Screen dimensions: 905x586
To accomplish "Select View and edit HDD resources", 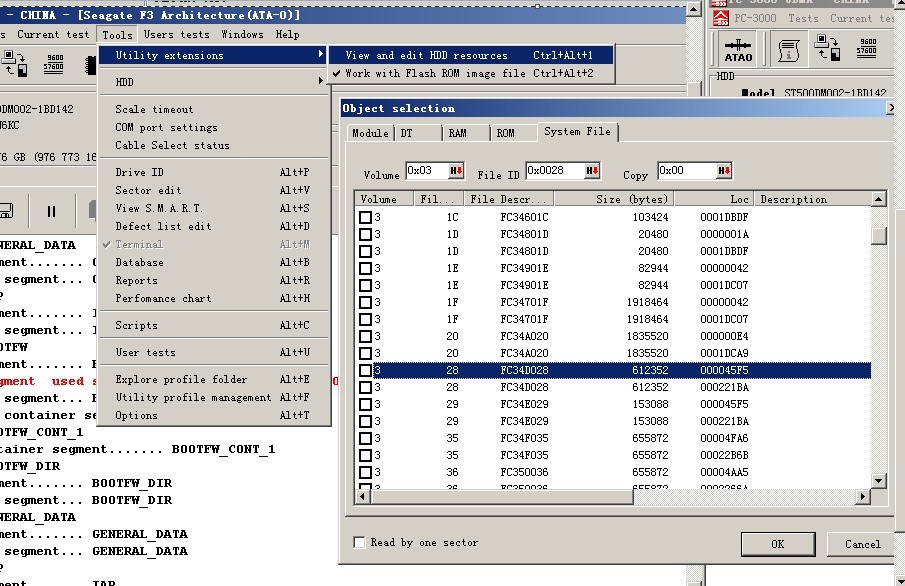I will click(470, 55).
